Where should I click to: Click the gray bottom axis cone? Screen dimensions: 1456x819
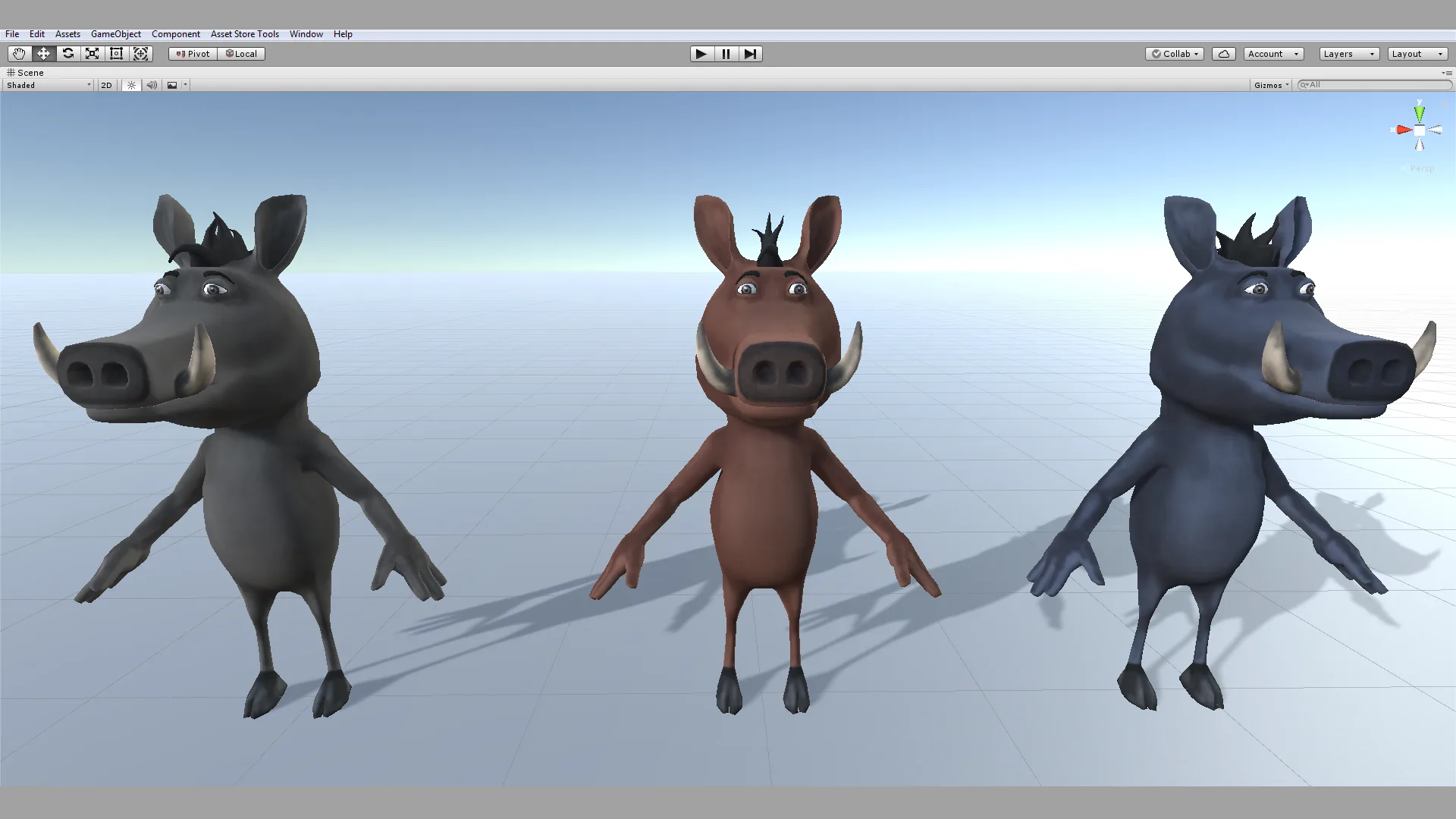tap(1420, 144)
